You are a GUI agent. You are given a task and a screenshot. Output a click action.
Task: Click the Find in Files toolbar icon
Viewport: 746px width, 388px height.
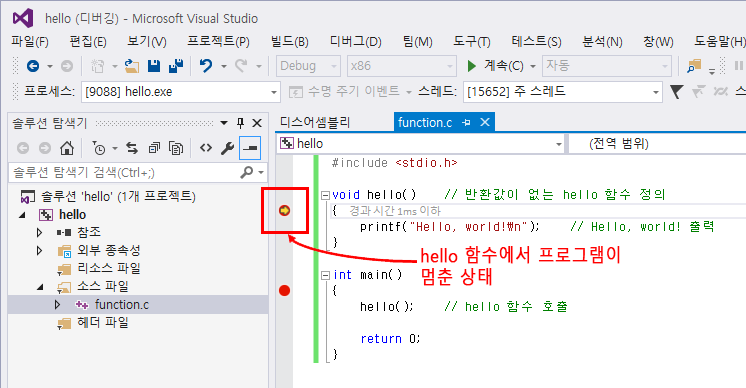point(694,66)
